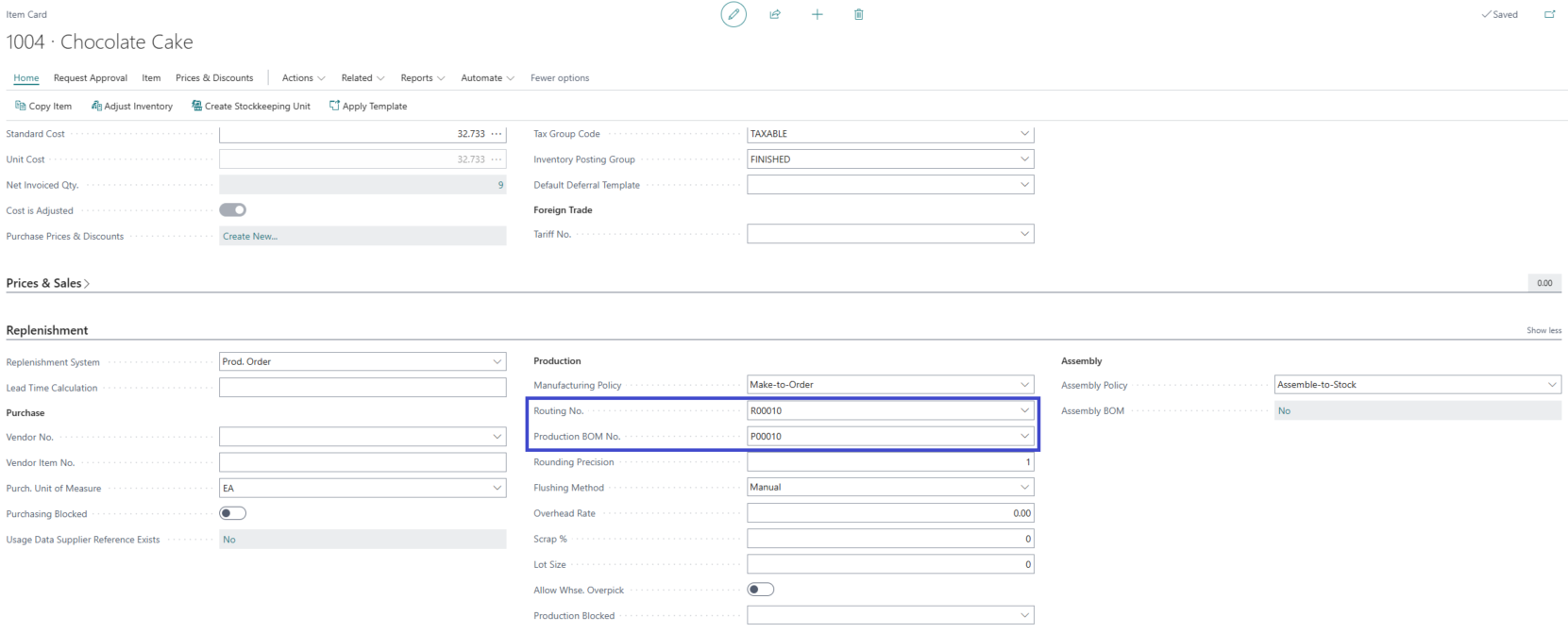Open the Replenishment System dropdown
The image size is (1568, 633).
(497, 362)
